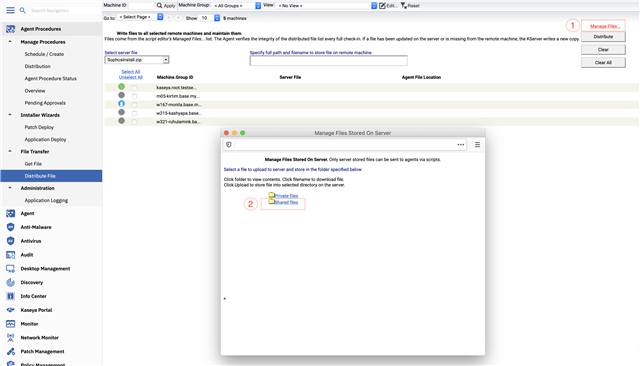Open the Info Center icon
The image size is (640, 366).
point(11,296)
